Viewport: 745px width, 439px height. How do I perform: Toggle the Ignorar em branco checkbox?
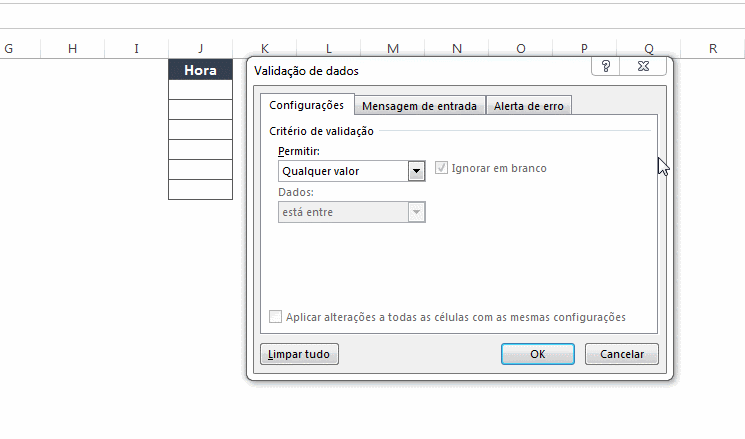click(441, 168)
